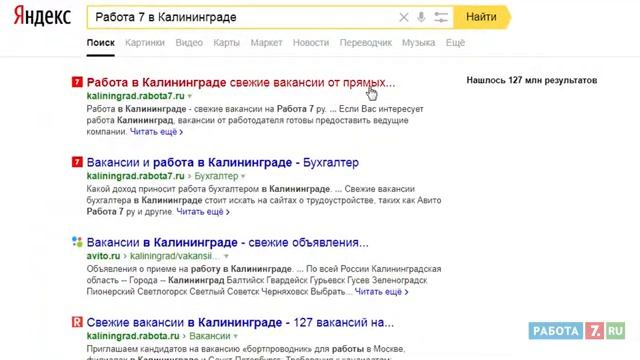Screen dimensions: 640x360
Task: Open the Карты tab
Action: (227, 42)
